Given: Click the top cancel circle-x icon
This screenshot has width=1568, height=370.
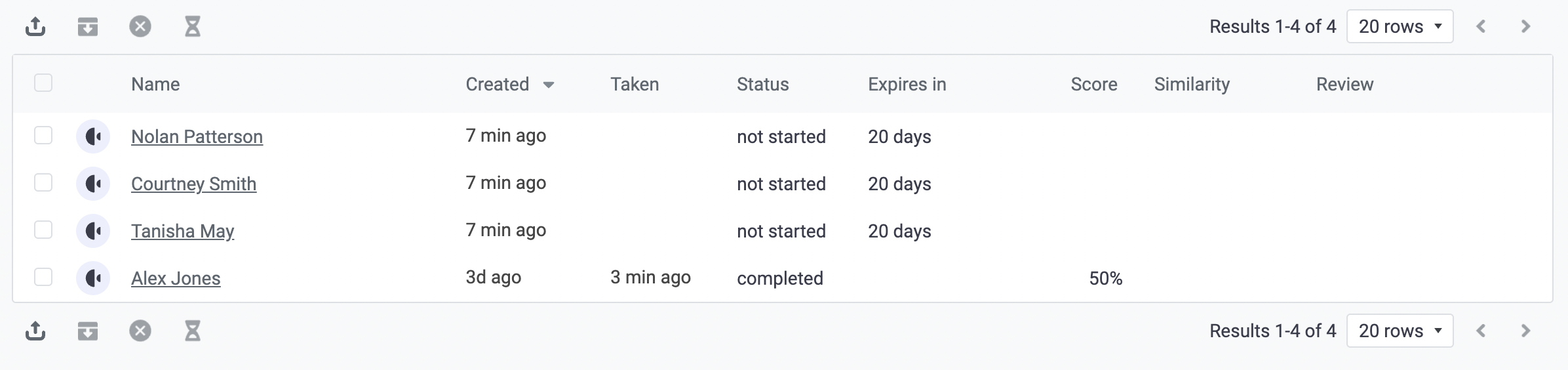Looking at the screenshot, I should point(140,27).
